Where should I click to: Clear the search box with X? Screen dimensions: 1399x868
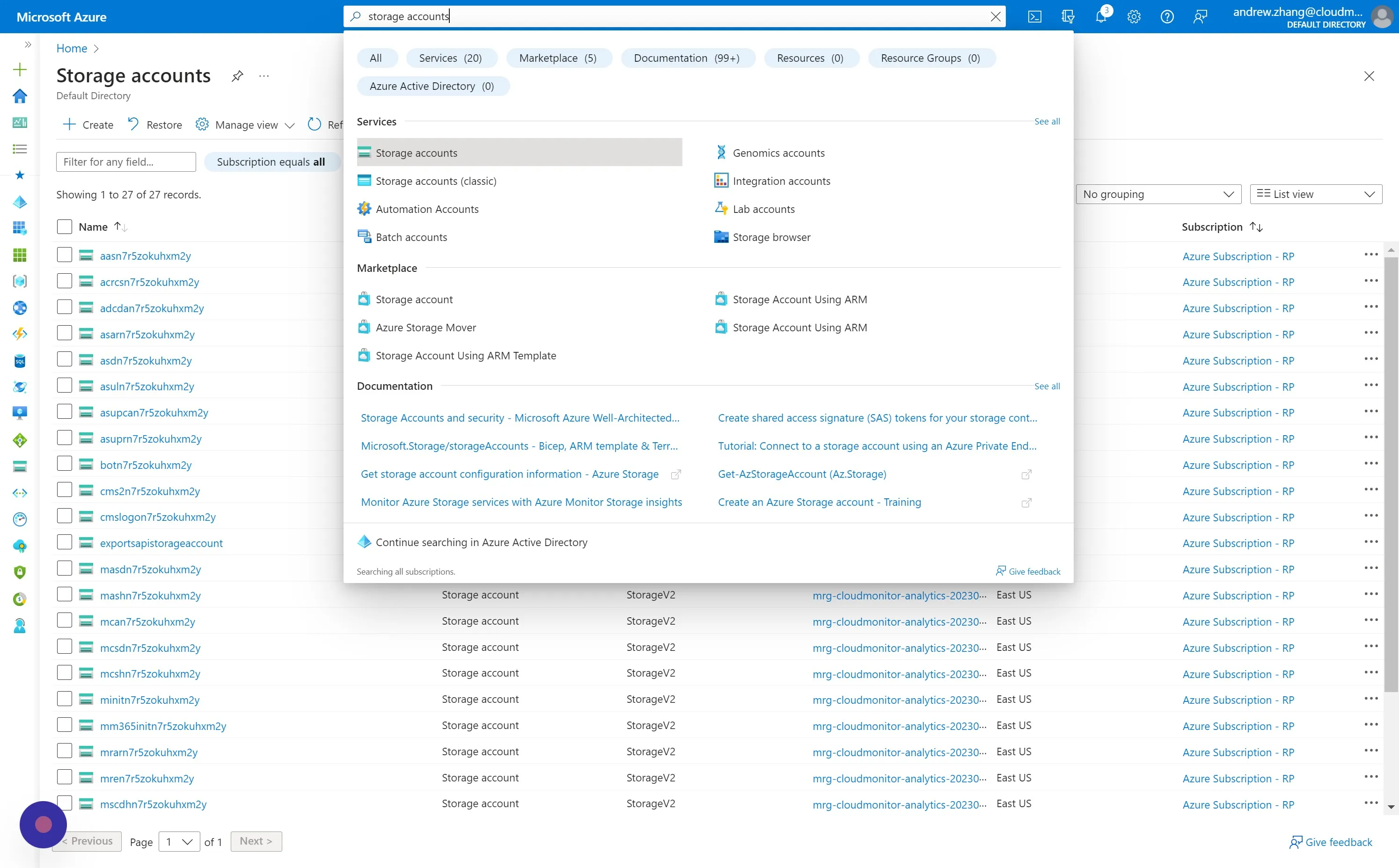(x=996, y=17)
